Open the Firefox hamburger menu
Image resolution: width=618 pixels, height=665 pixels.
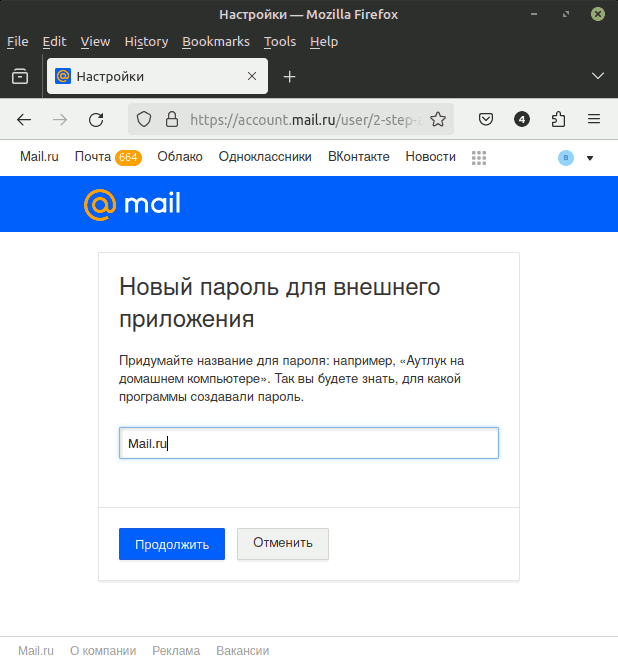[594, 119]
